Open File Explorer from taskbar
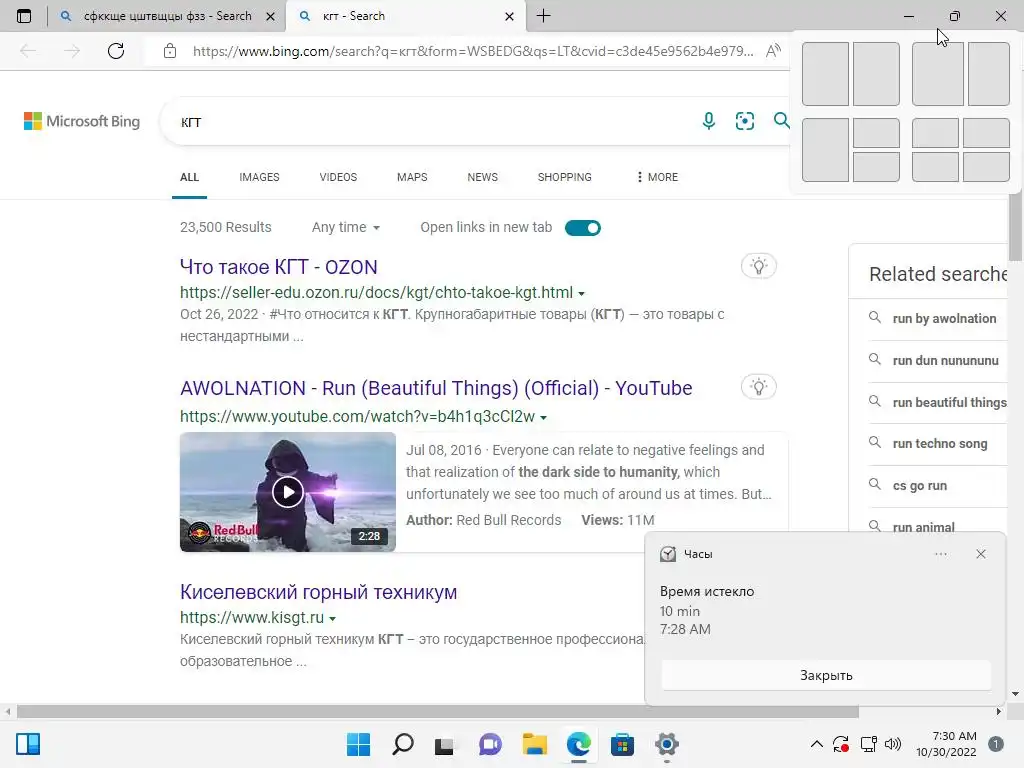1024x768 pixels. (x=534, y=744)
